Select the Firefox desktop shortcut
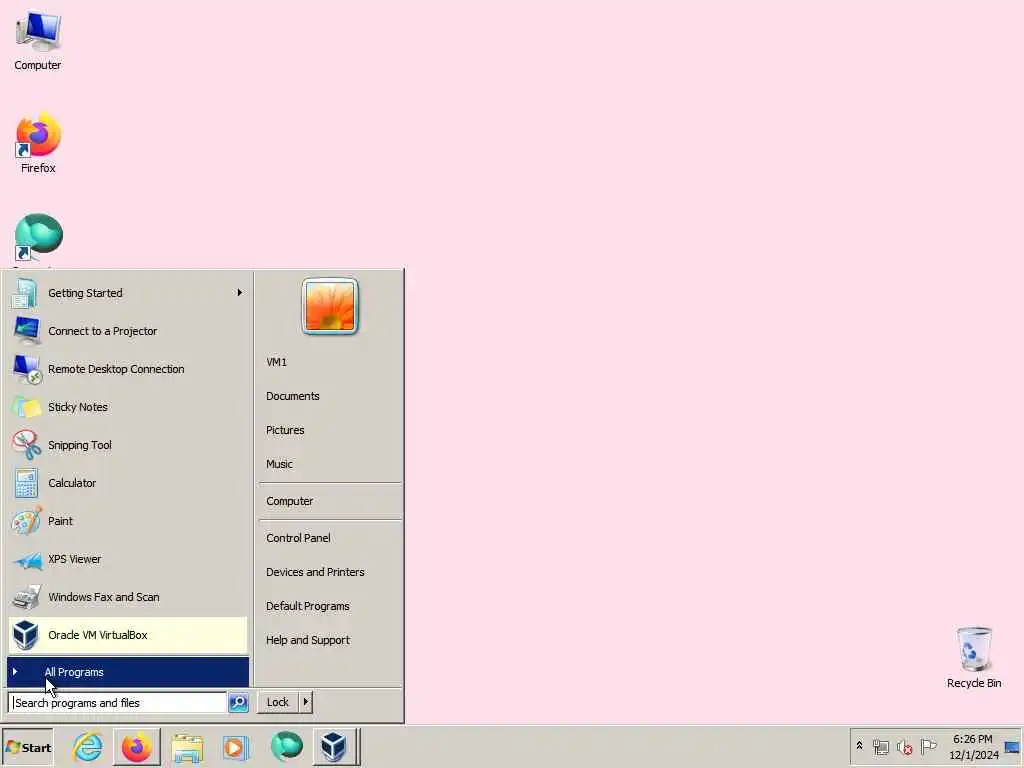 click(x=38, y=143)
